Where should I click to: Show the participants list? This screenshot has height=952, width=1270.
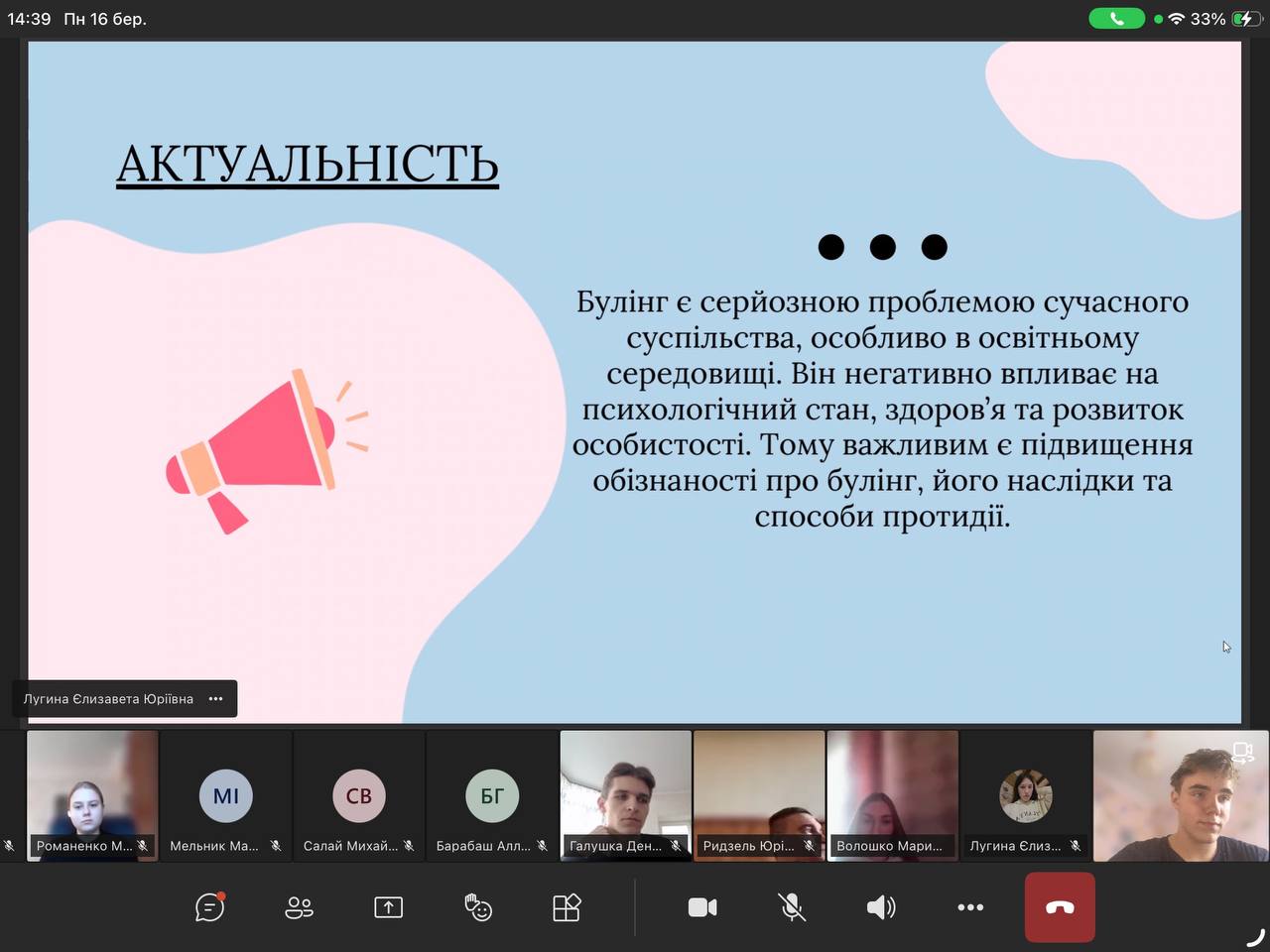(x=299, y=907)
